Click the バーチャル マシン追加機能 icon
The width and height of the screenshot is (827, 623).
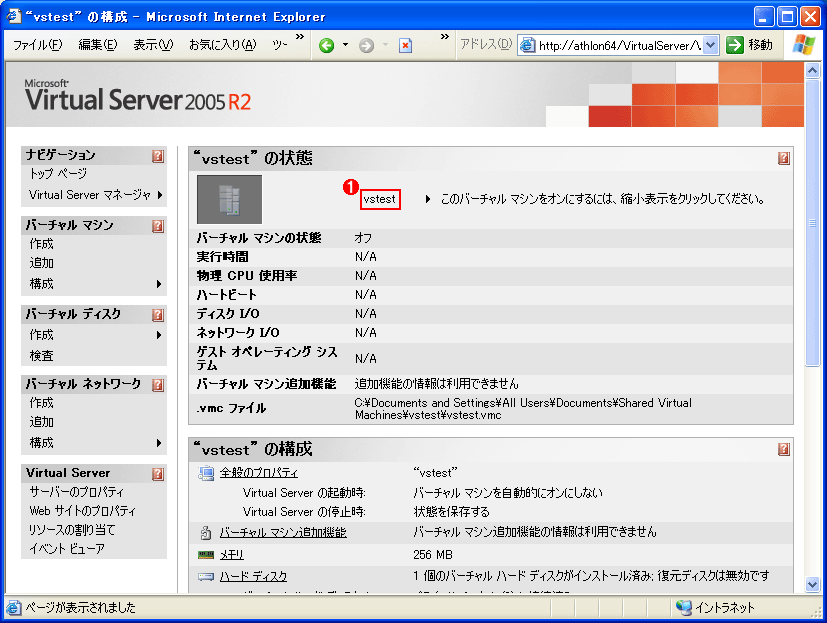pos(206,532)
